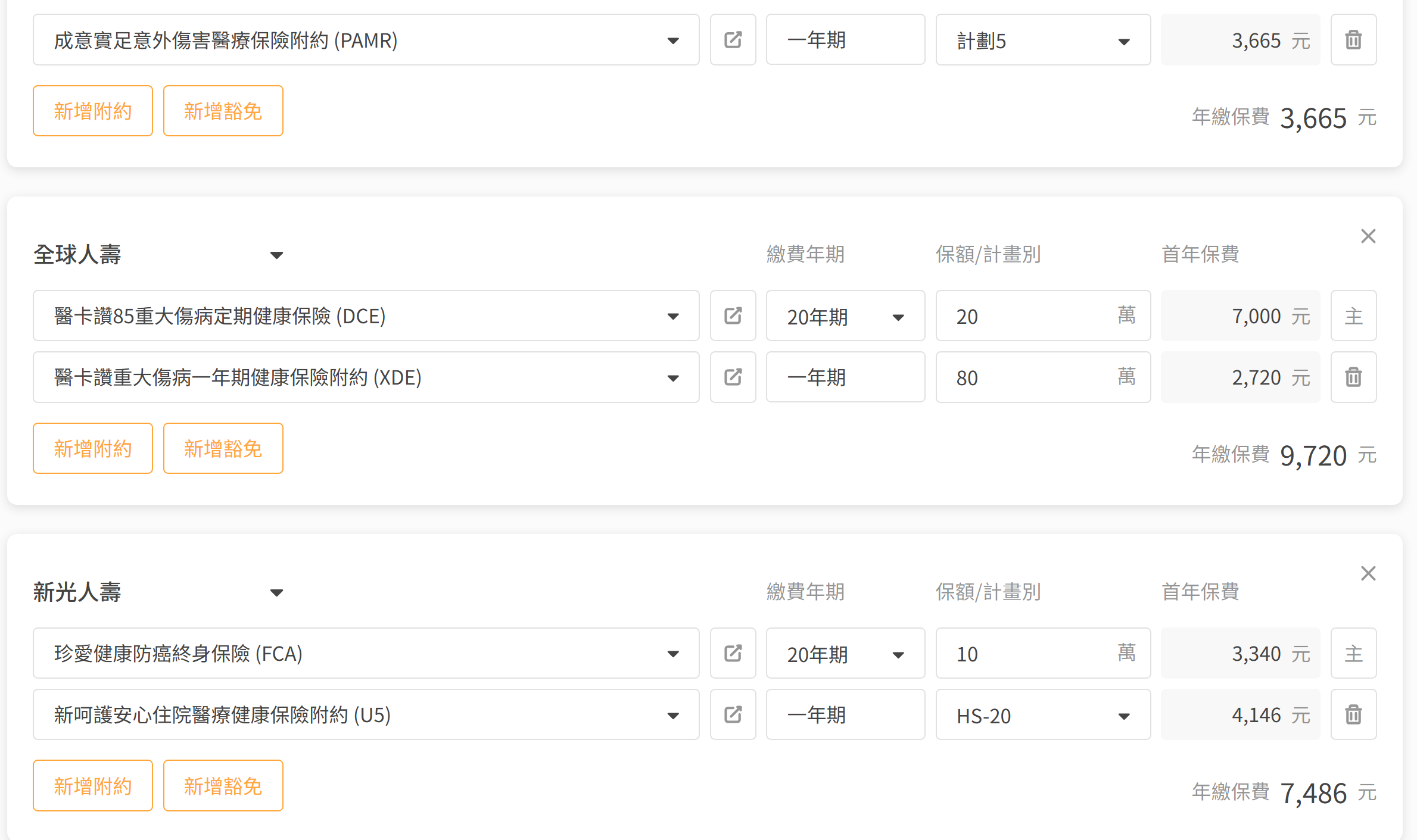
Task: Remove the 全球人壽 company card
Action: pyautogui.click(x=1368, y=236)
